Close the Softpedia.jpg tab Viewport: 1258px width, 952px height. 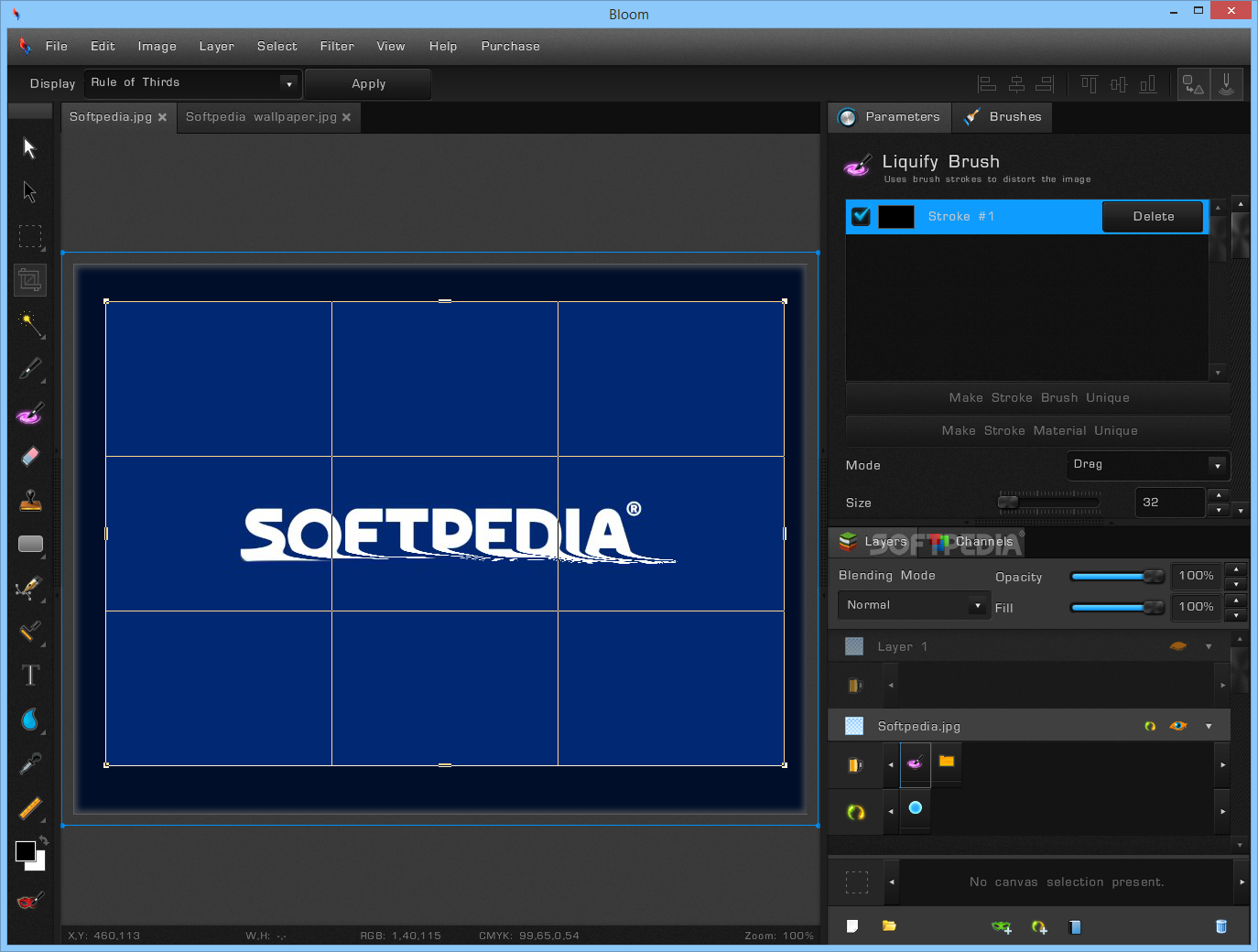pos(162,117)
